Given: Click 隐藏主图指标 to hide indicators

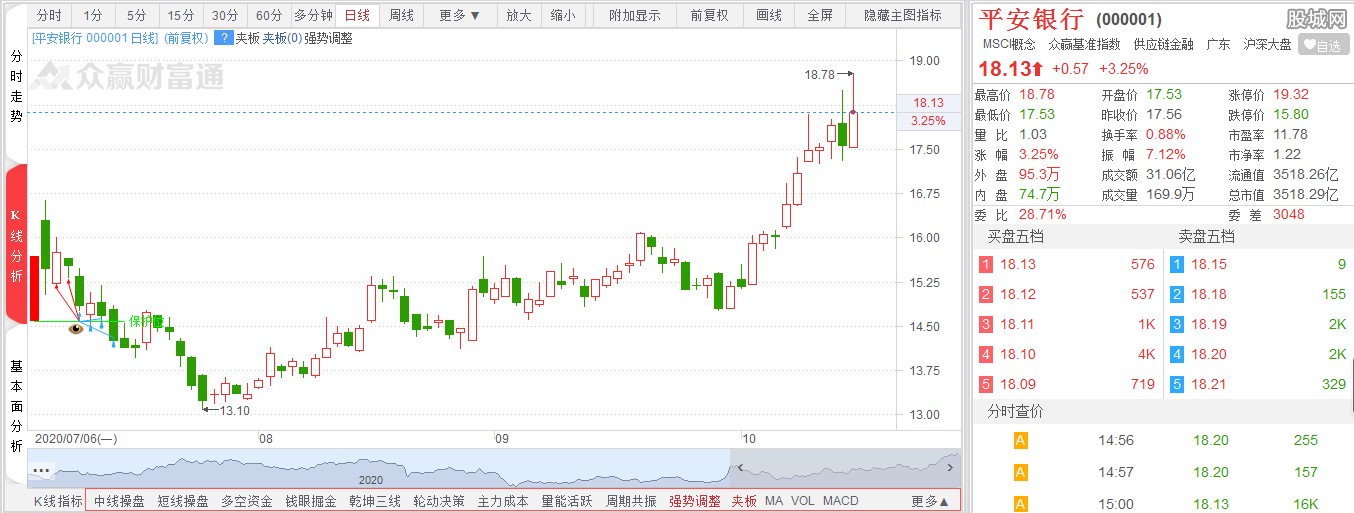Looking at the screenshot, I should (902, 15).
